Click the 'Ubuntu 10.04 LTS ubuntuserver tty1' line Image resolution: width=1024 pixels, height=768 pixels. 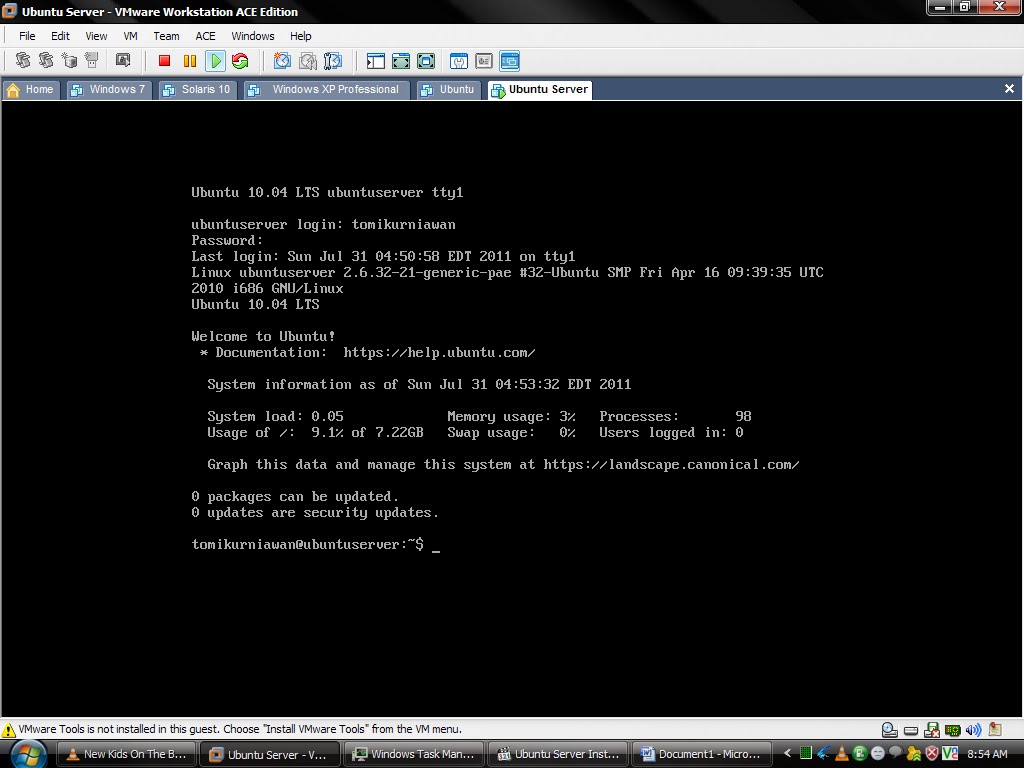pyautogui.click(x=327, y=193)
